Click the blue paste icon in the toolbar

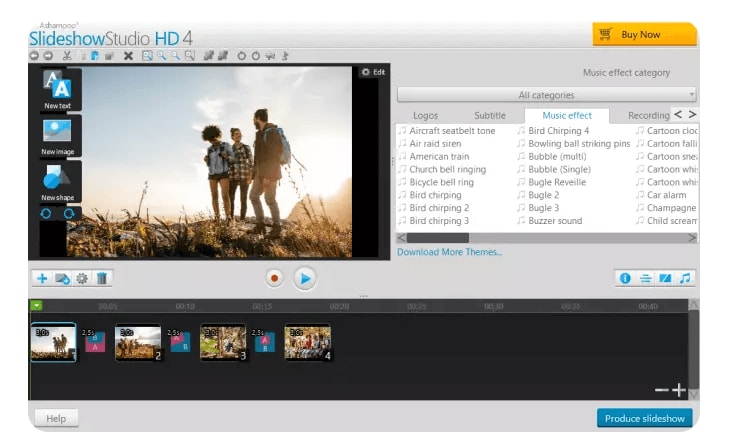pos(95,56)
